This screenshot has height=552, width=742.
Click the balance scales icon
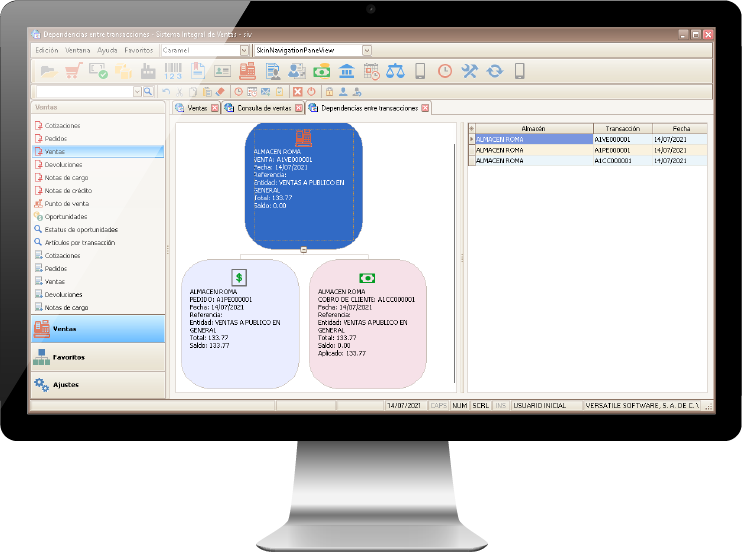395,71
